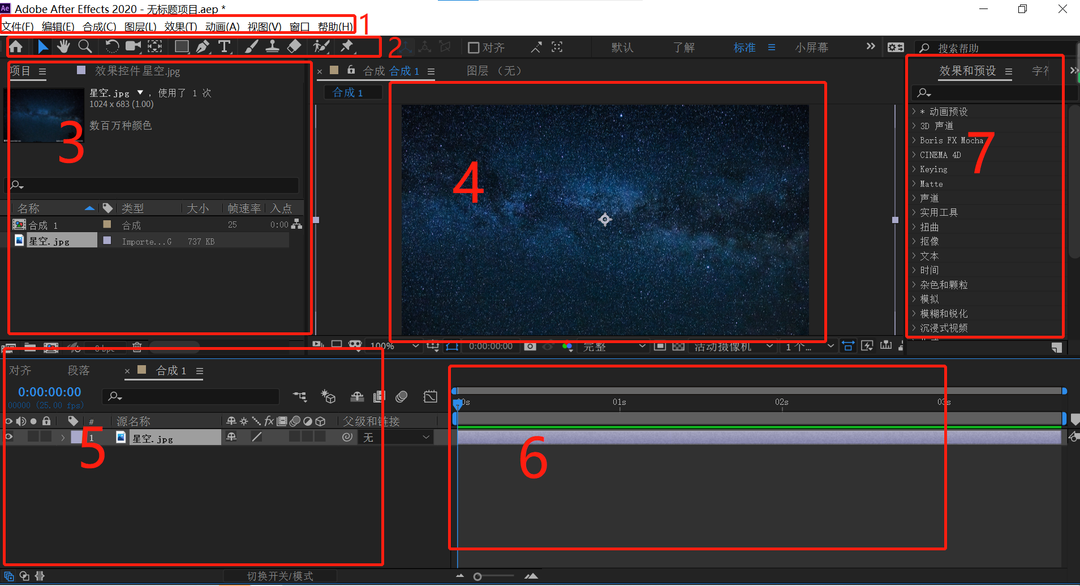Switch to the 小屏幕 workspace
The image size is (1080, 586).
tap(811, 48)
